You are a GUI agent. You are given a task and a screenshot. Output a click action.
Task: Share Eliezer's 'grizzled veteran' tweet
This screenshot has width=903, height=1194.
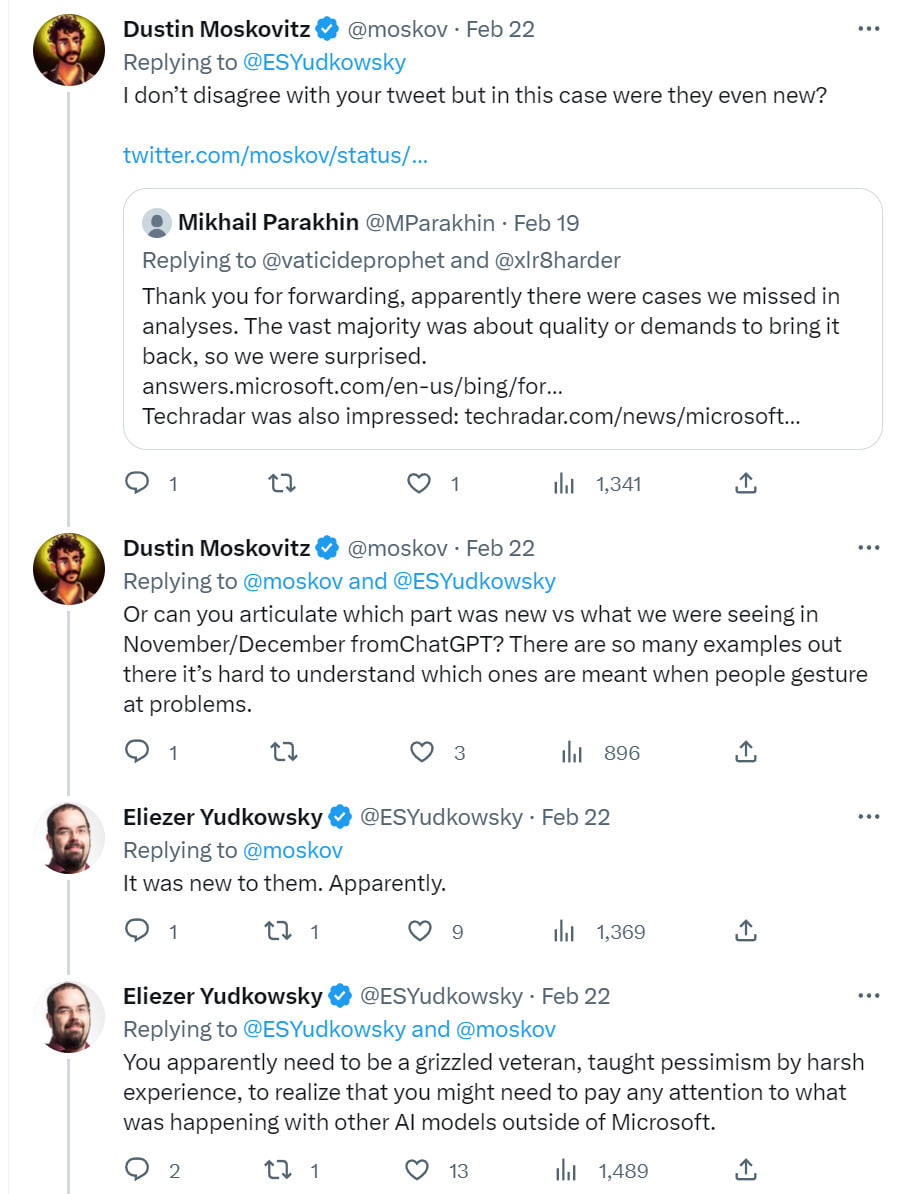(x=745, y=1171)
